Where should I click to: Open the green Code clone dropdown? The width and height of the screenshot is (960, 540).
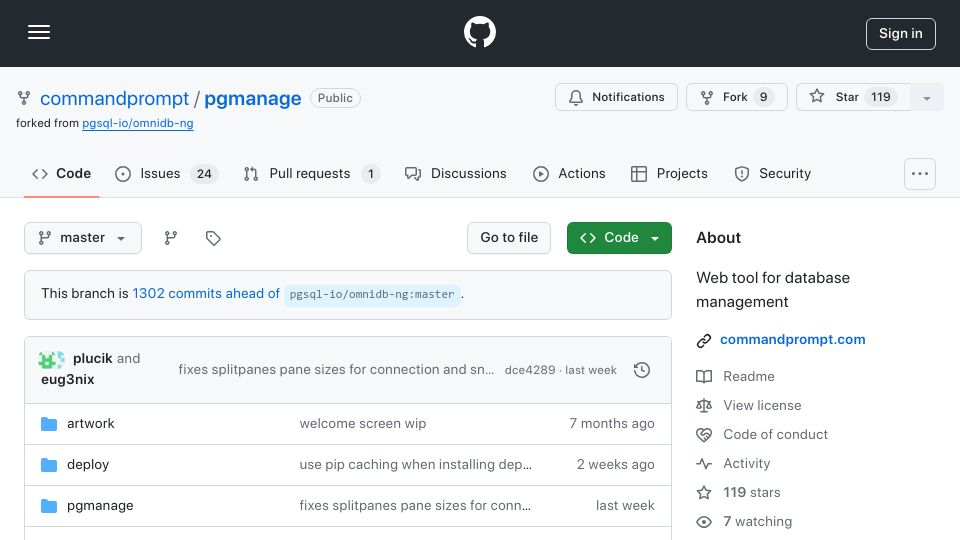[x=619, y=238]
